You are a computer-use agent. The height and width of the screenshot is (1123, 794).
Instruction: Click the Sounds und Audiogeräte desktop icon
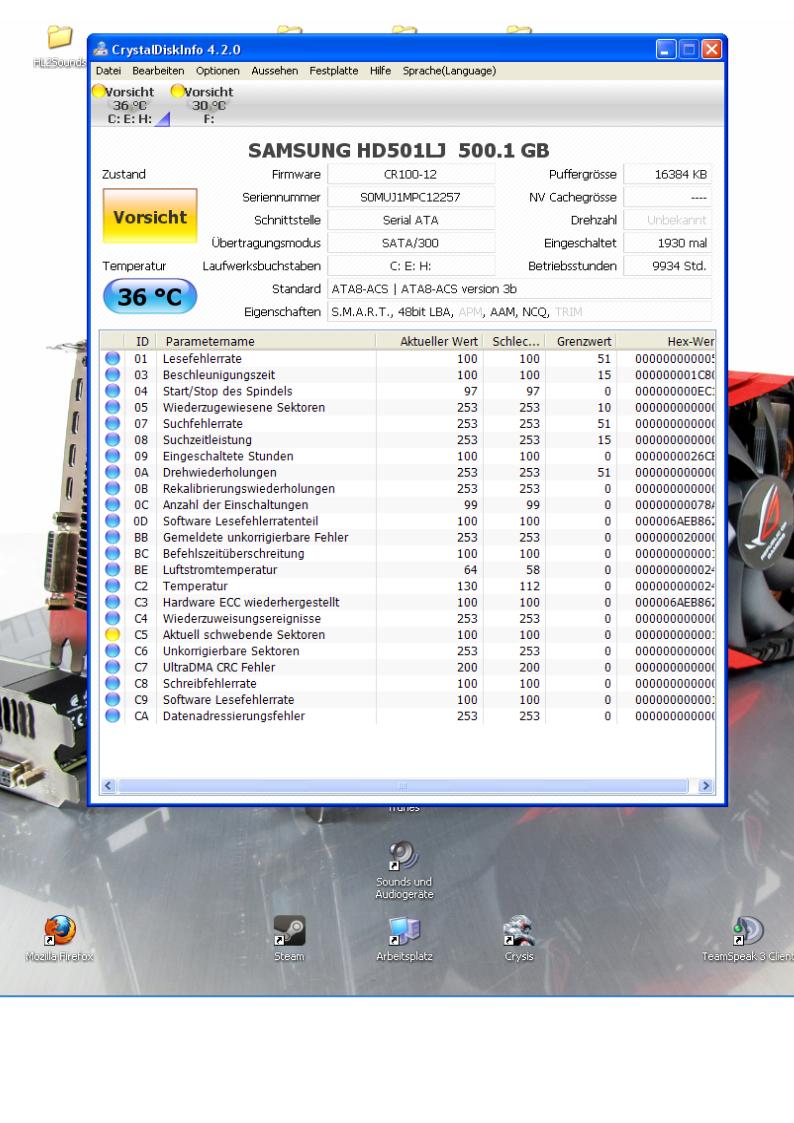pyautogui.click(x=404, y=869)
